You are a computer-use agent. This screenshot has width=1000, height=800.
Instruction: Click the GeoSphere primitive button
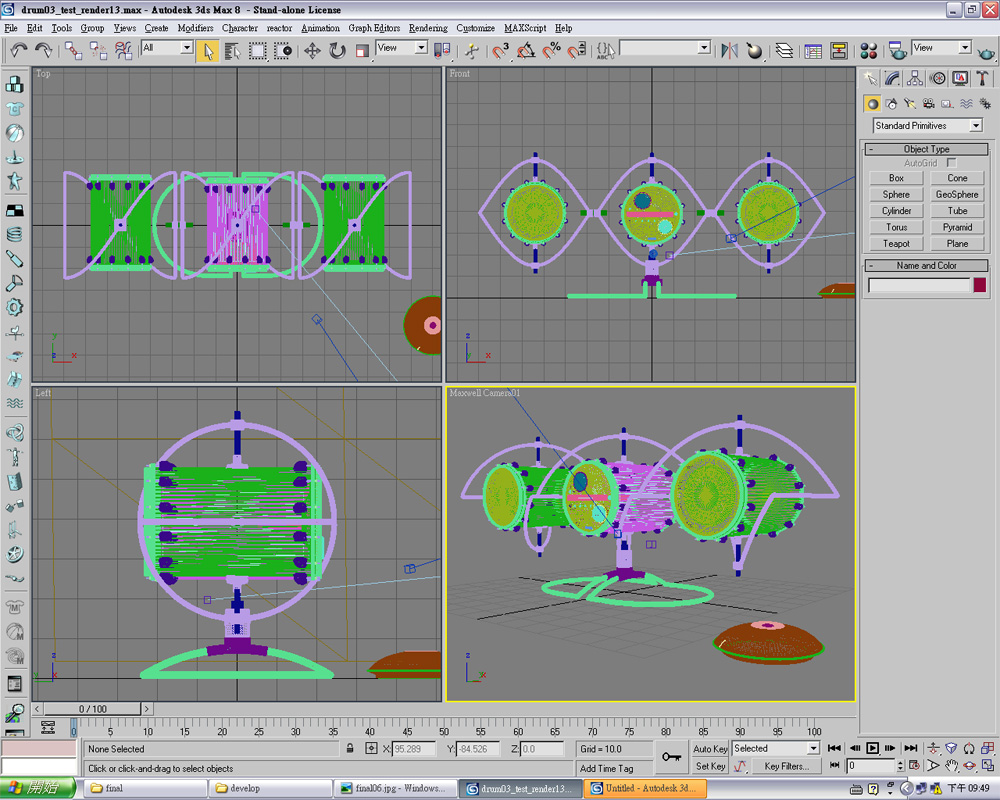(x=957, y=195)
